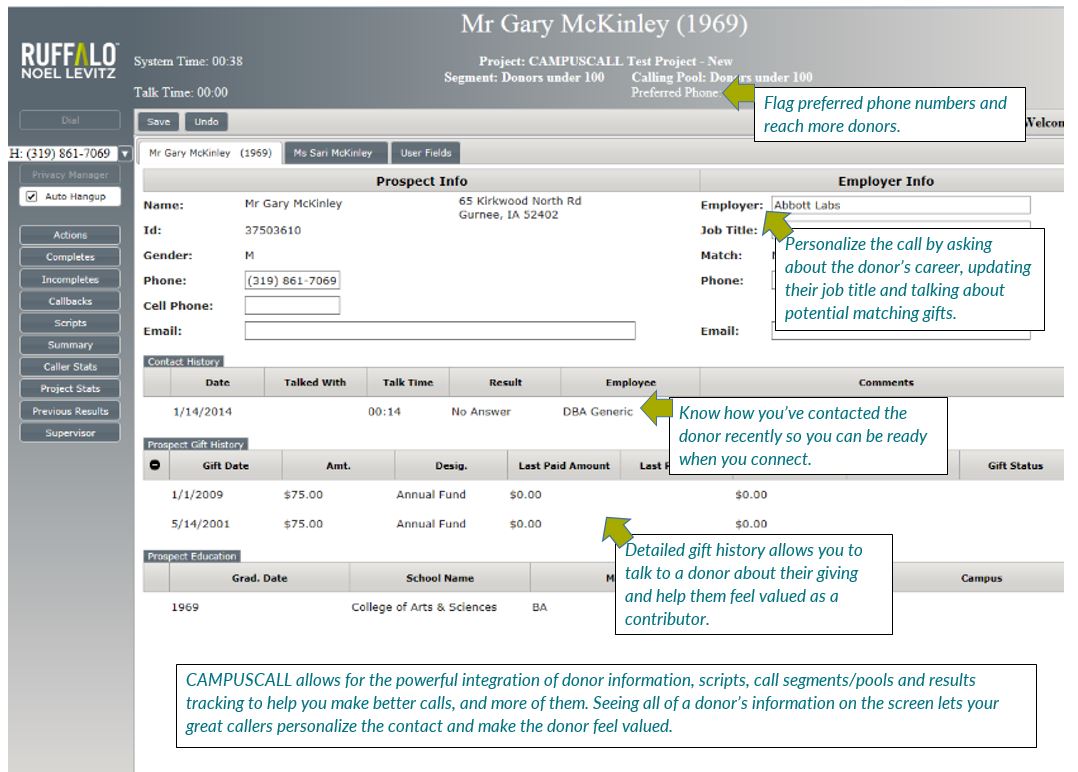Open Privacy Manager

(x=70, y=175)
